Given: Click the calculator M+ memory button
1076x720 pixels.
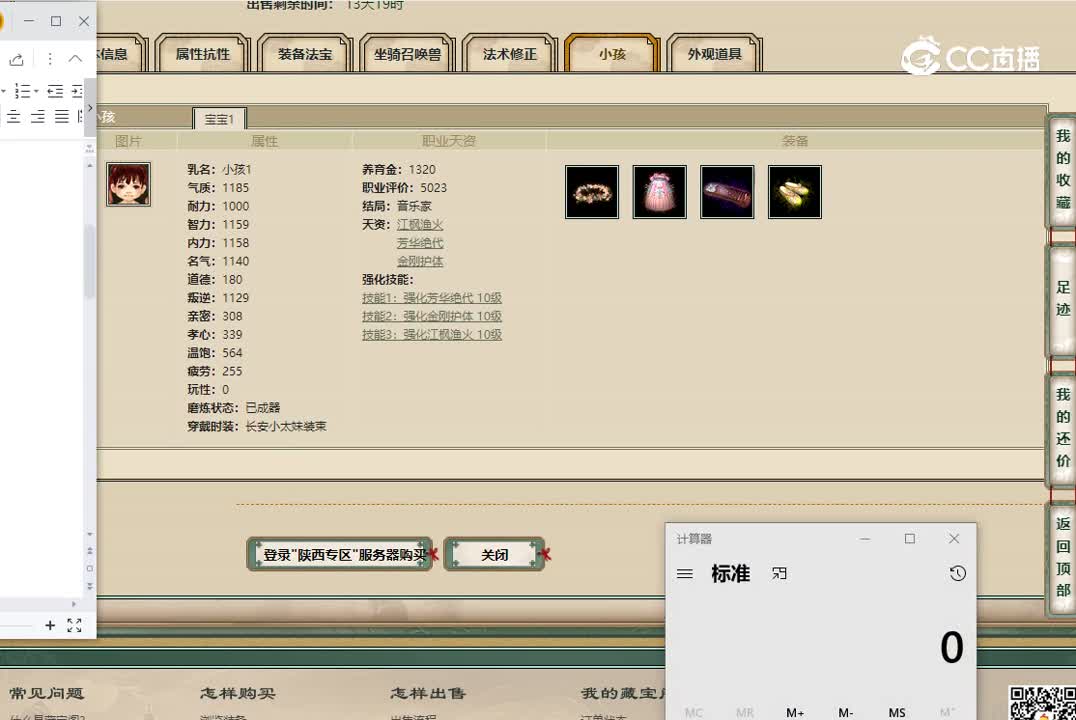Looking at the screenshot, I should tap(795, 712).
